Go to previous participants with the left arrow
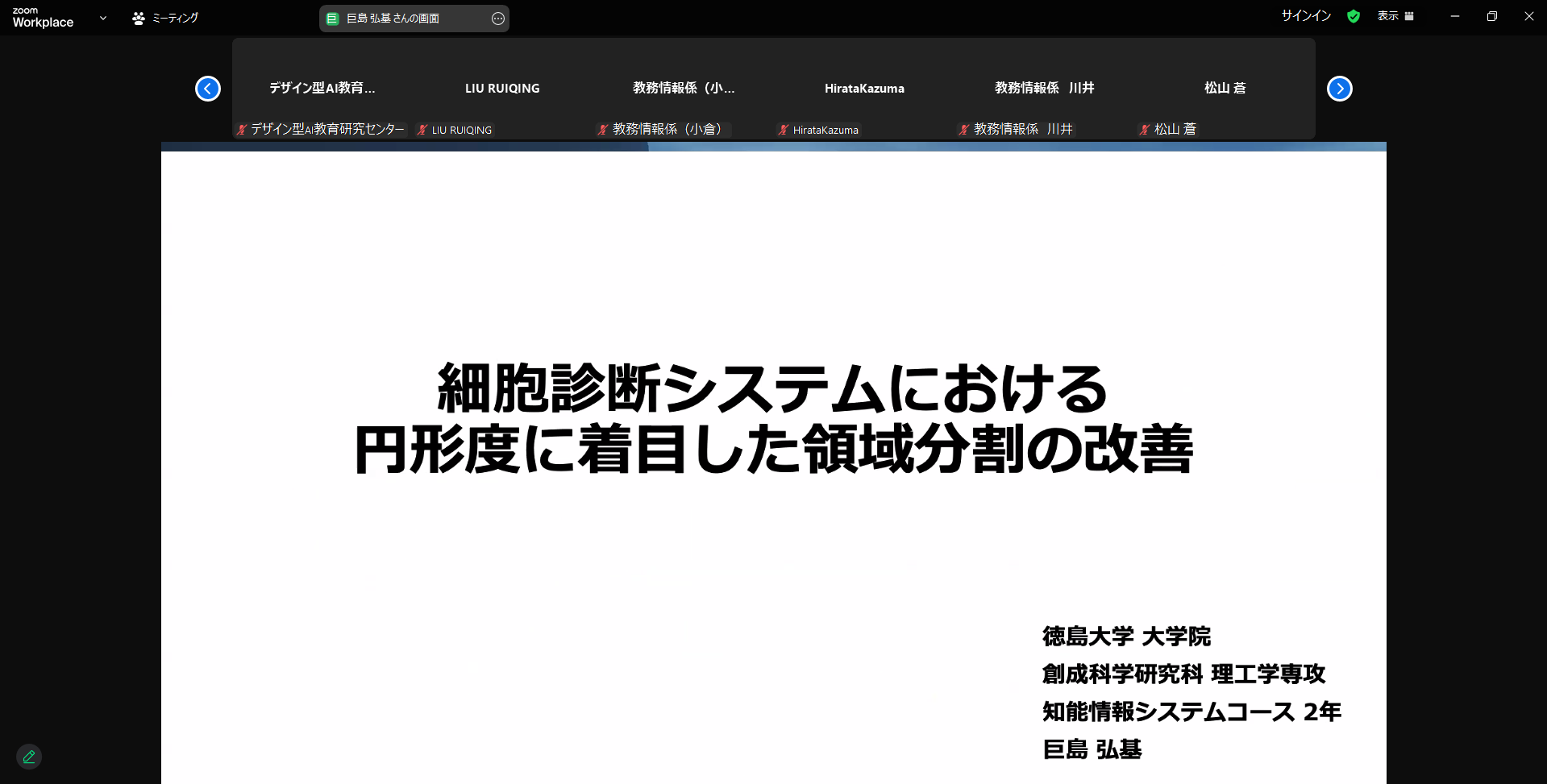This screenshot has width=1547, height=784. 207,89
